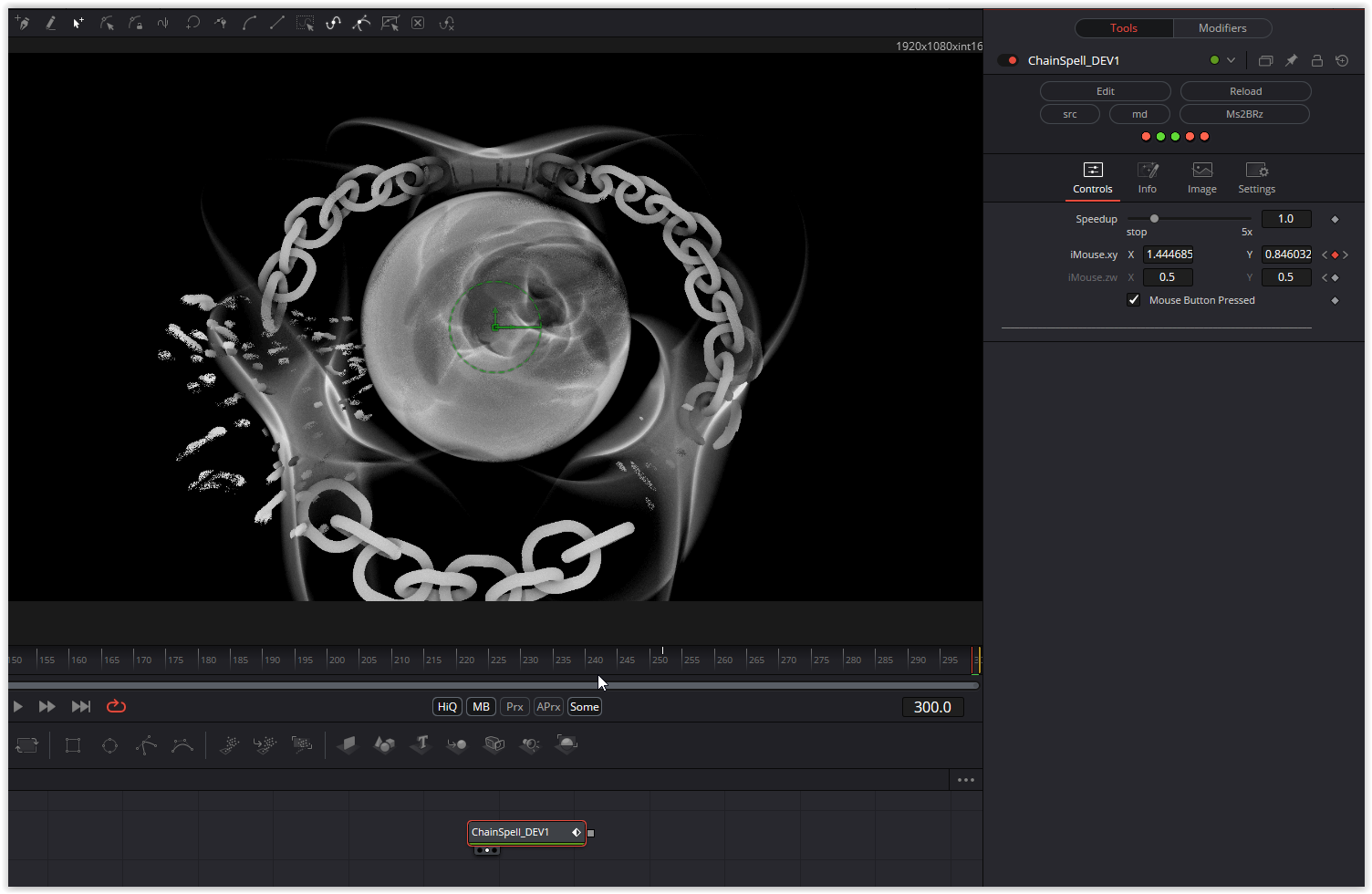The image size is (1372, 894).
Task: Click the rightmost curve-with-X icon in viewer toolbar
Action: coord(447,23)
